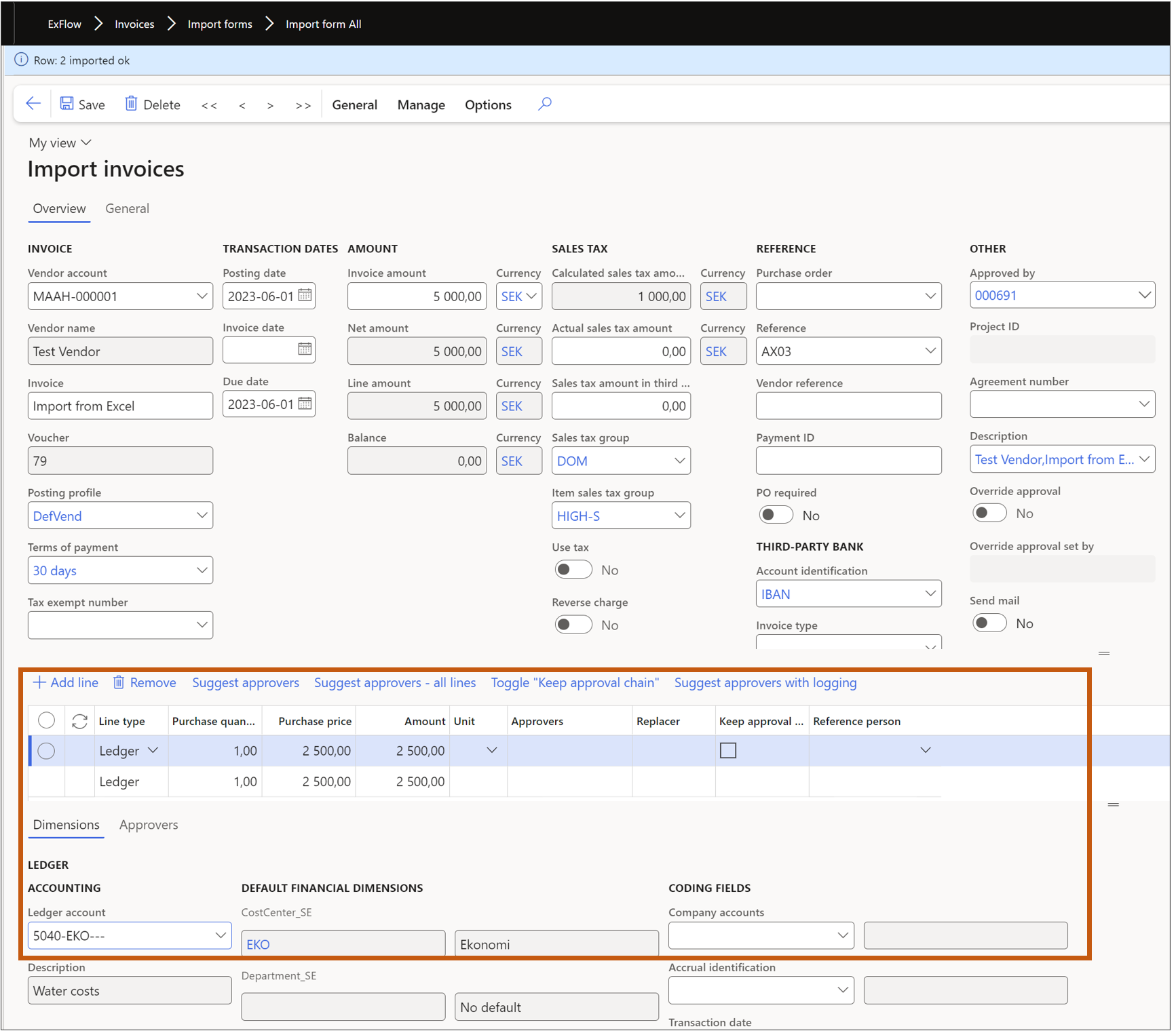1176x1033 pixels.
Task: Click Suggest approvers with logging
Action: point(765,683)
